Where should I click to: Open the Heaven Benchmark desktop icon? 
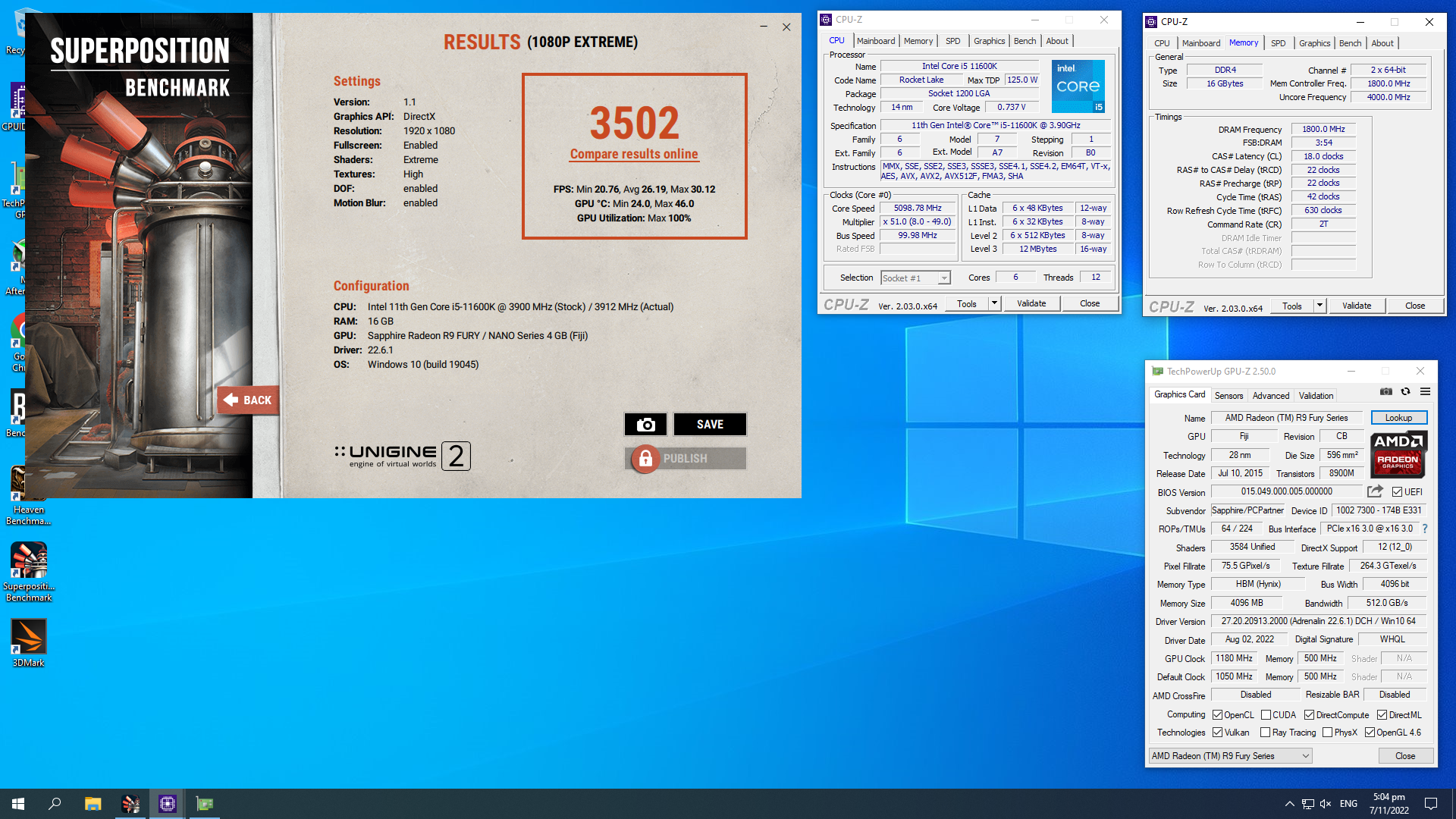pyautogui.click(x=28, y=497)
